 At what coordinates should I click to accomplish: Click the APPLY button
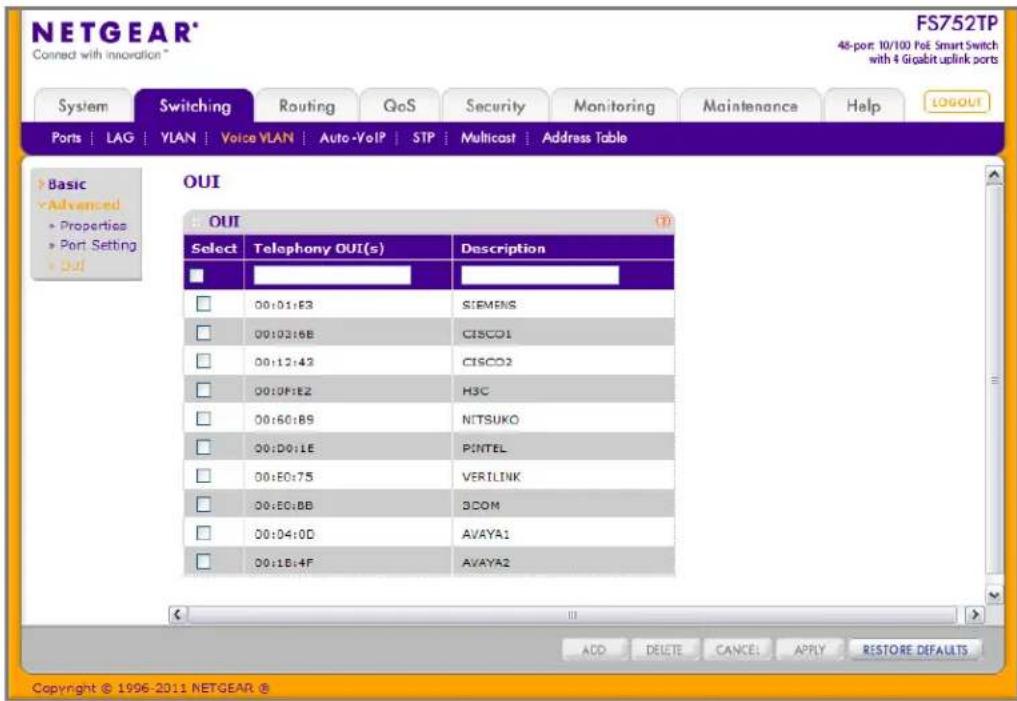809,650
